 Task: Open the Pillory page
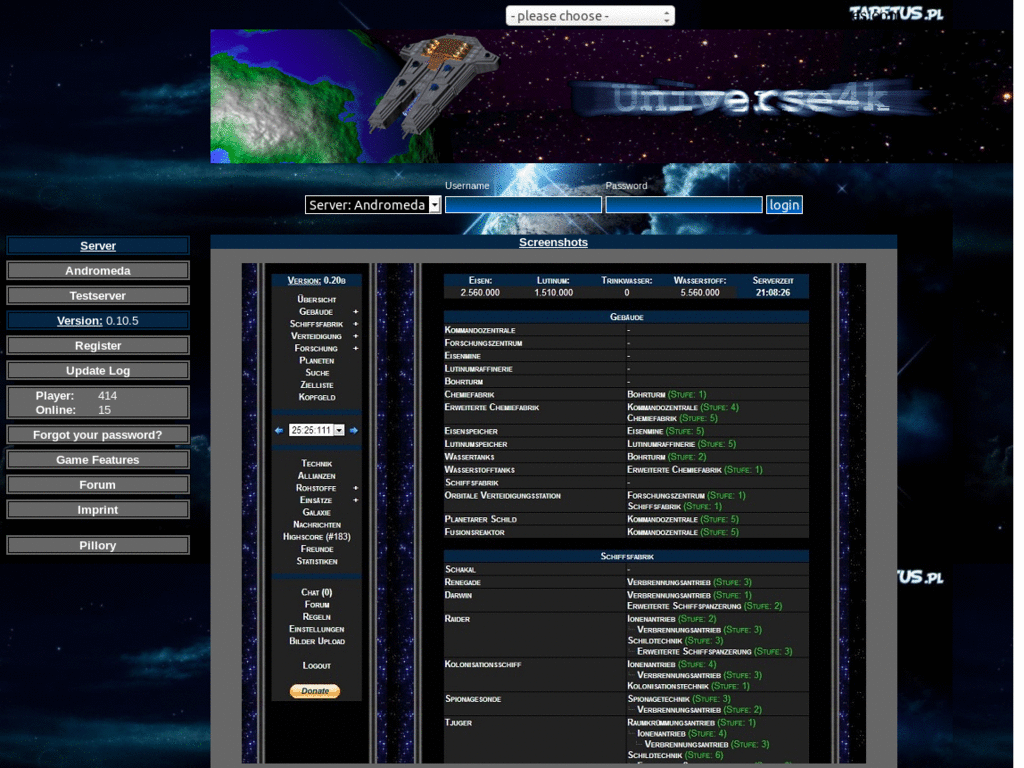98,545
